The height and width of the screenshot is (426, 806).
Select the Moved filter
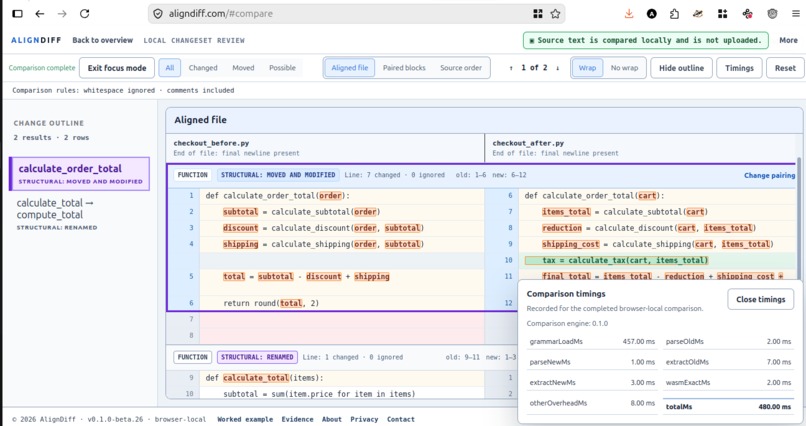(243, 68)
